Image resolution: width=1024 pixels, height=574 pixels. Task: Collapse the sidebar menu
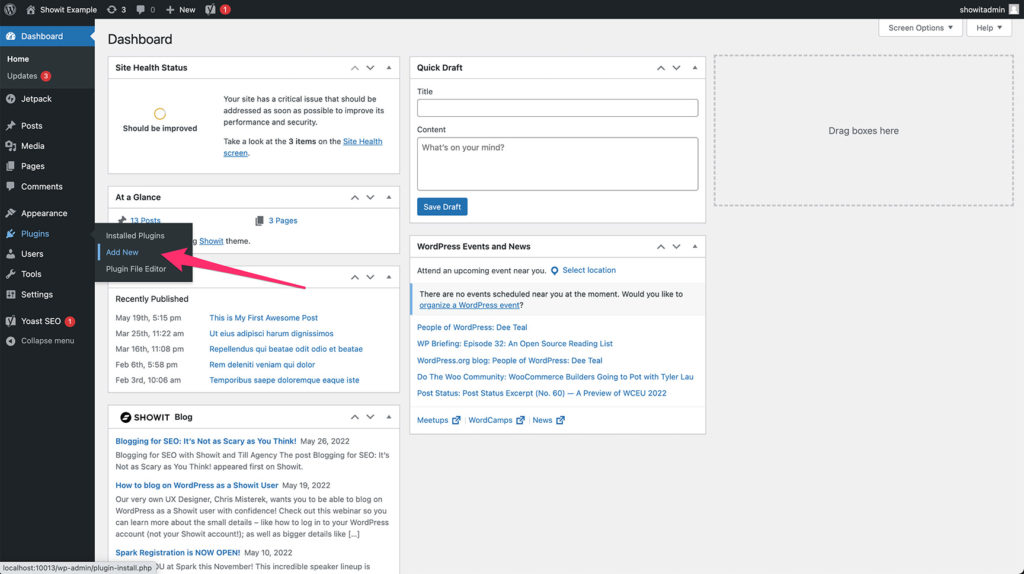click(x=46, y=341)
